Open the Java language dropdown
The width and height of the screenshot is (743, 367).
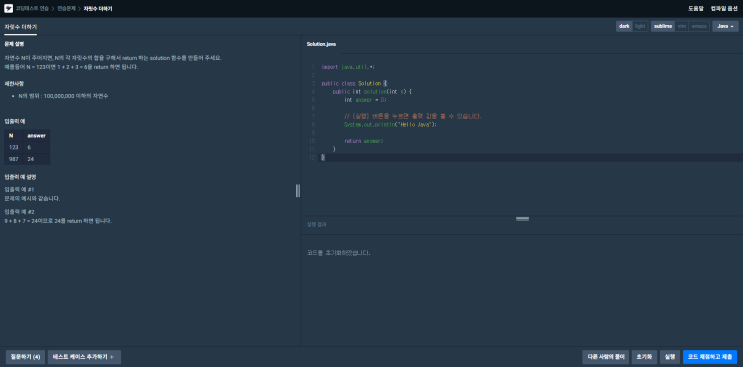coord(725,26)
